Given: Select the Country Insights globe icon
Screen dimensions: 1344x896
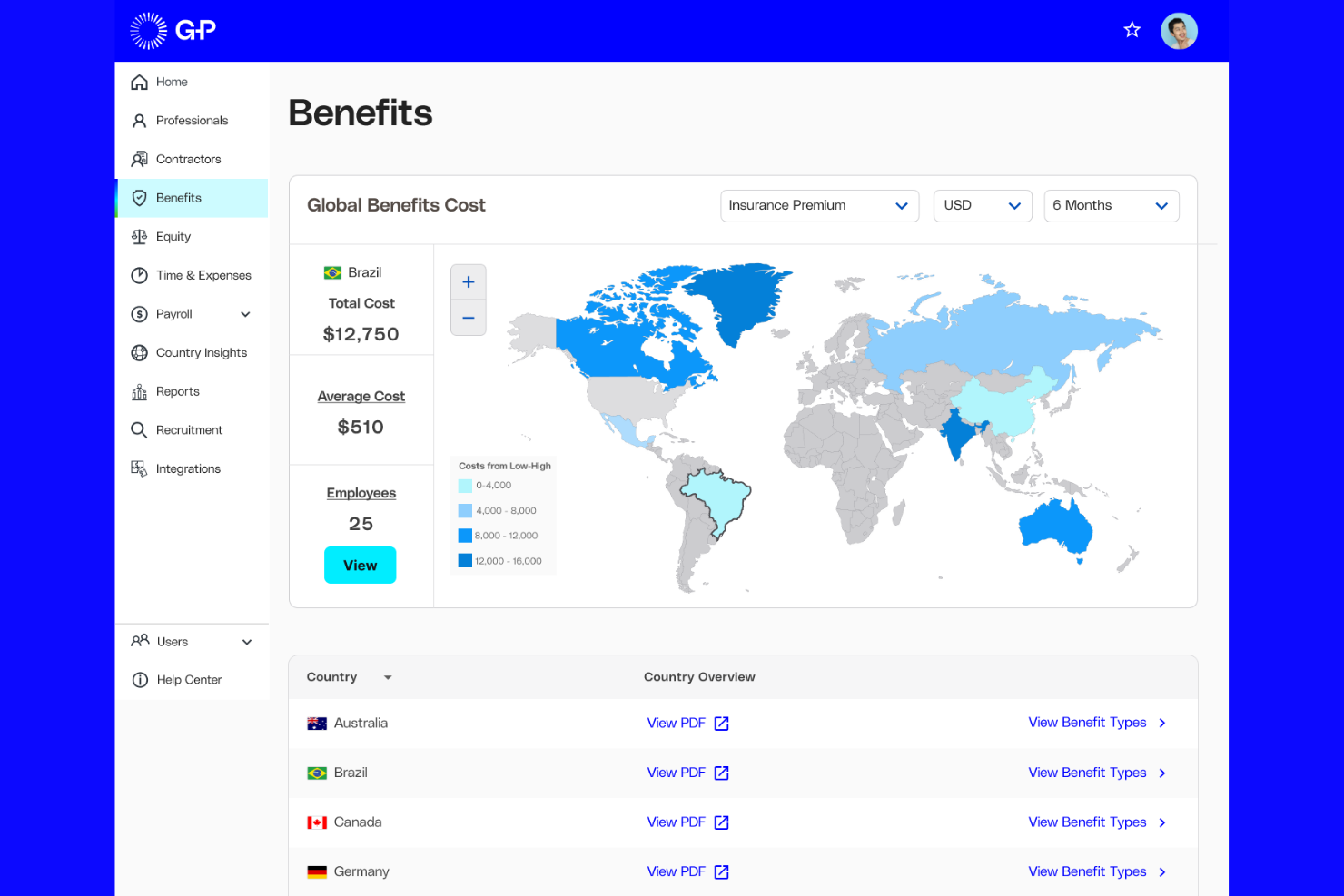Looking at the screenshot, I should click(x=140, y=352).
